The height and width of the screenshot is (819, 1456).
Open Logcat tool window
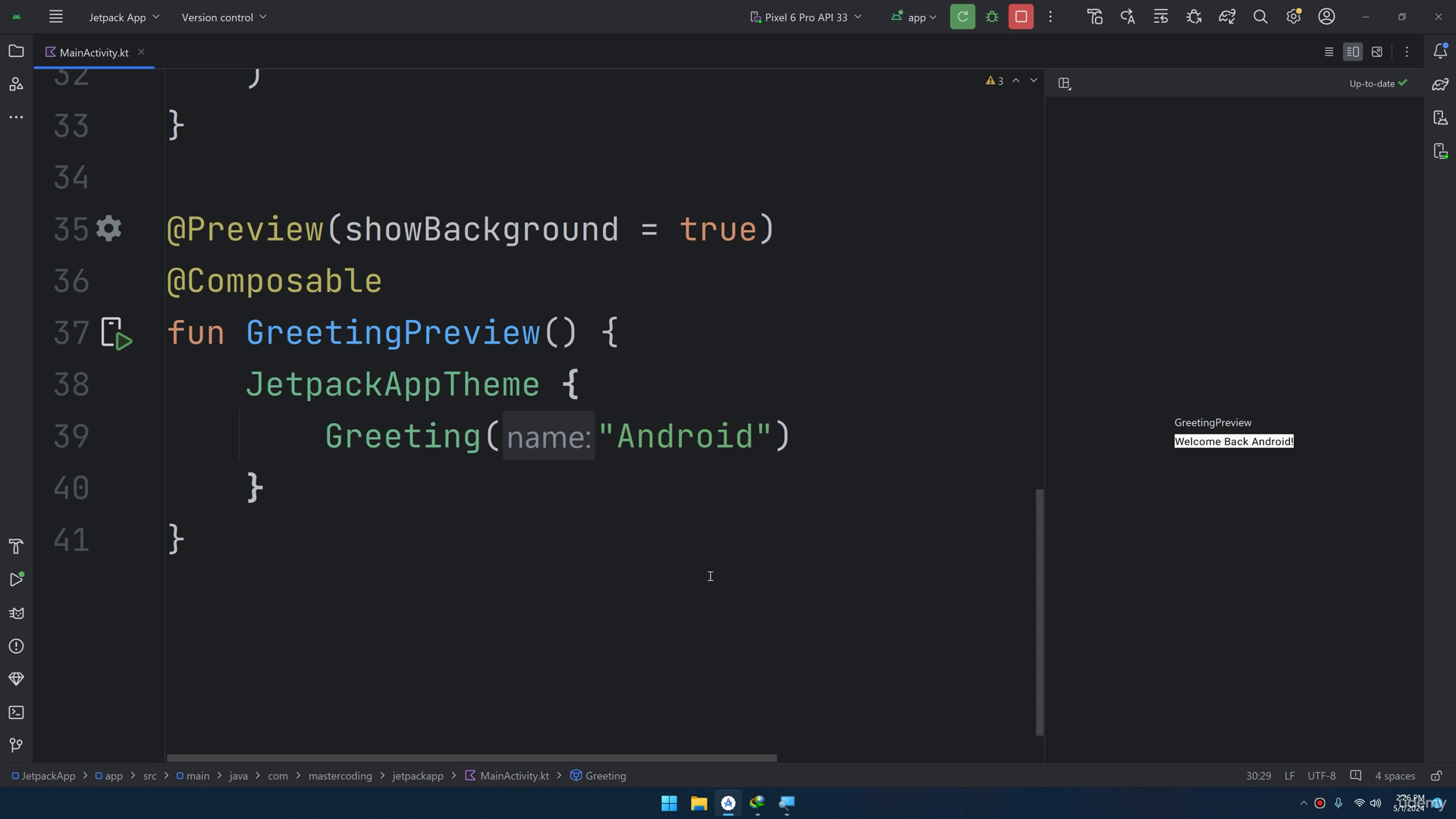tap(16, 613)
